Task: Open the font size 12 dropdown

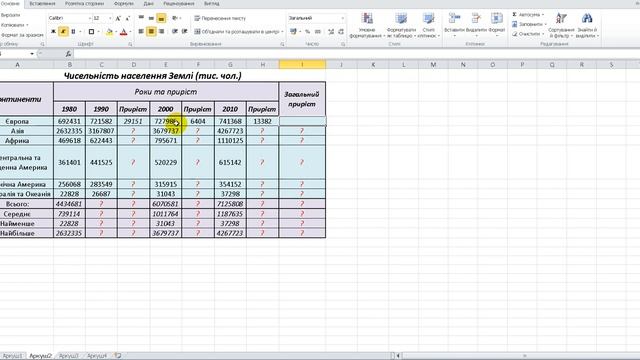Action: pyautogui.click(x=110, y=18)
